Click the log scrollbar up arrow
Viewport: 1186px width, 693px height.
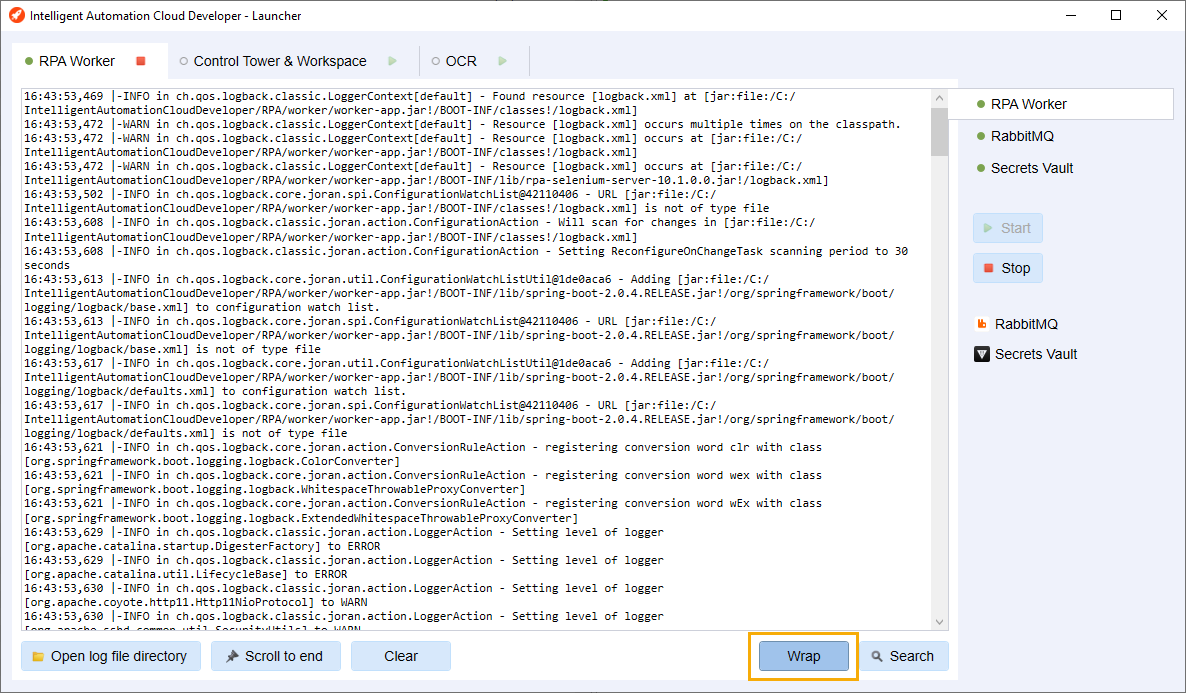click(939, 98)
